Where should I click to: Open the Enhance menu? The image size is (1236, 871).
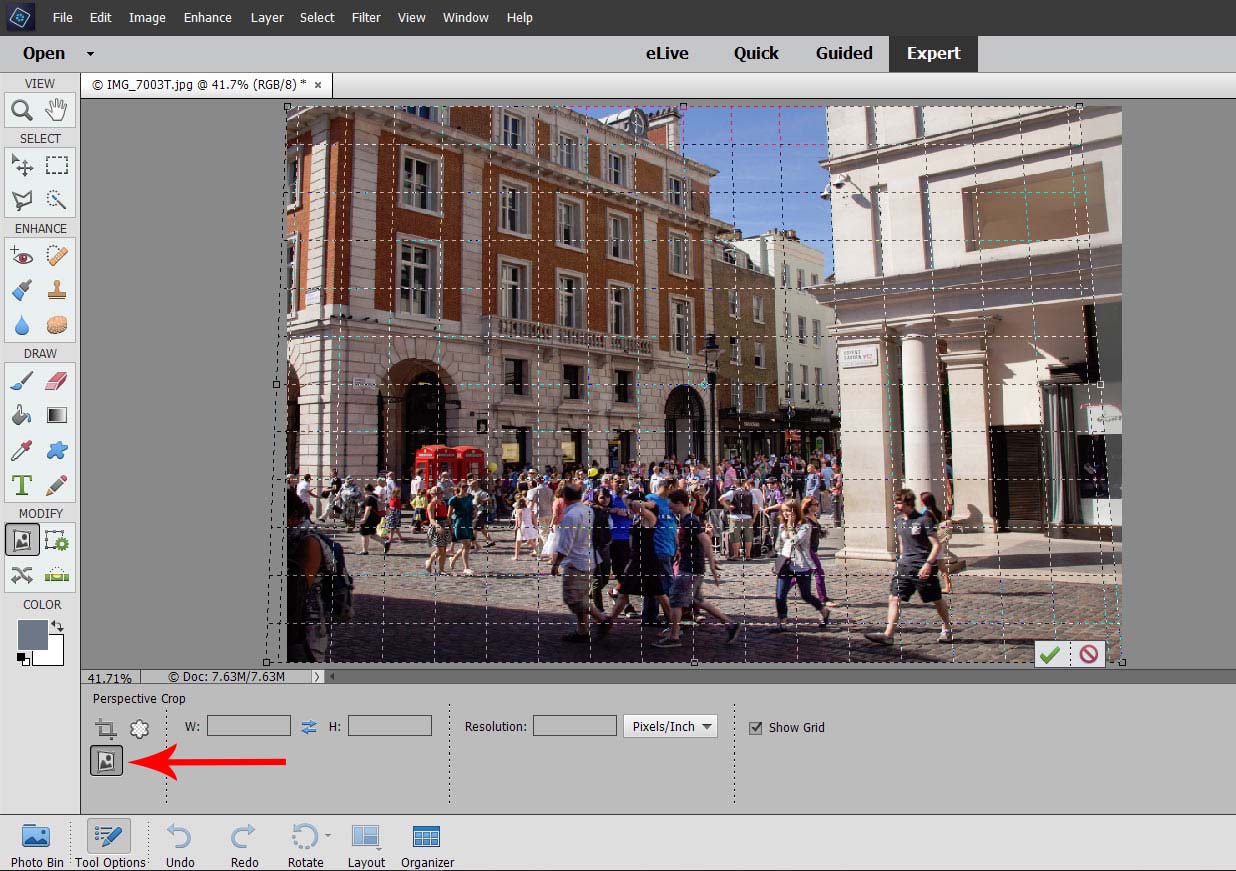point(207,18)
